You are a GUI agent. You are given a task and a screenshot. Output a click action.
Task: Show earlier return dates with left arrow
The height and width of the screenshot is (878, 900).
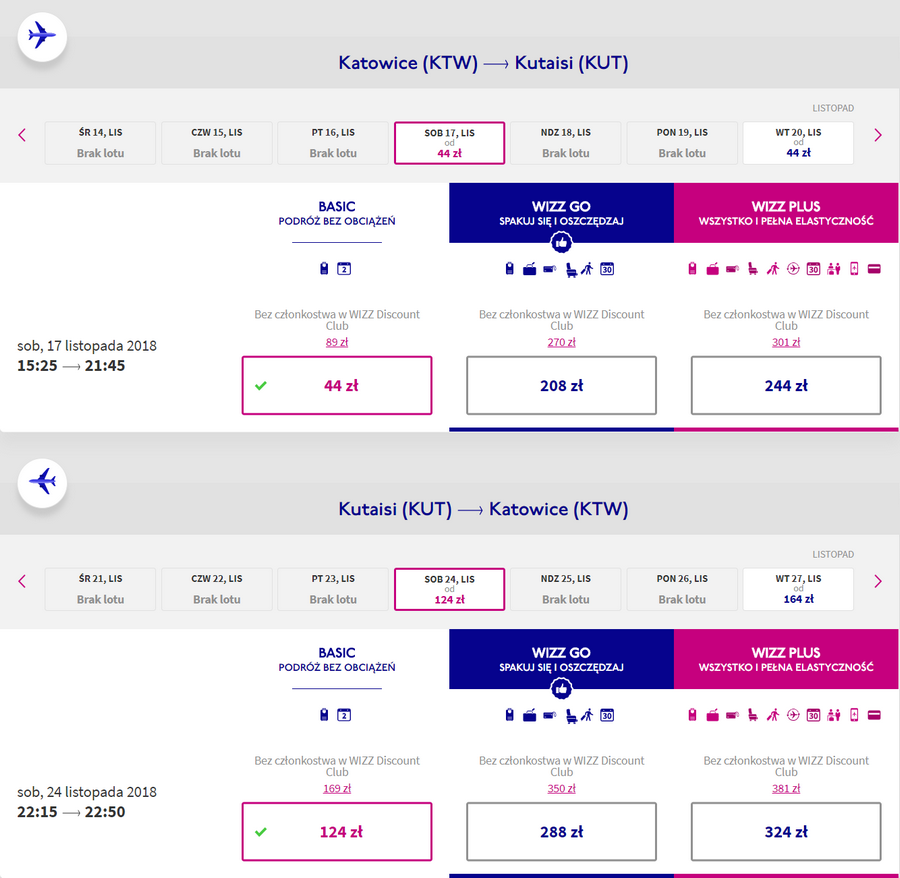tap(22, 581)
